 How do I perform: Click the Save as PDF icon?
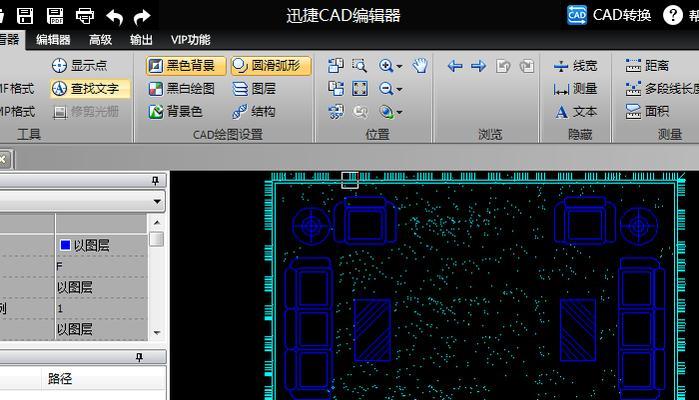point(55,16)
